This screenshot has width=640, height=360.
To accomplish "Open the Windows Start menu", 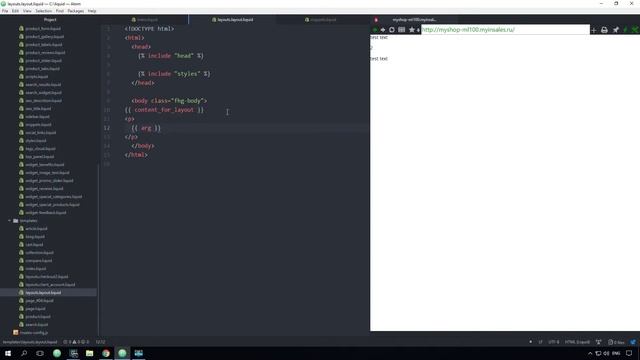I will pyautogui.click(x=8, y=353).
